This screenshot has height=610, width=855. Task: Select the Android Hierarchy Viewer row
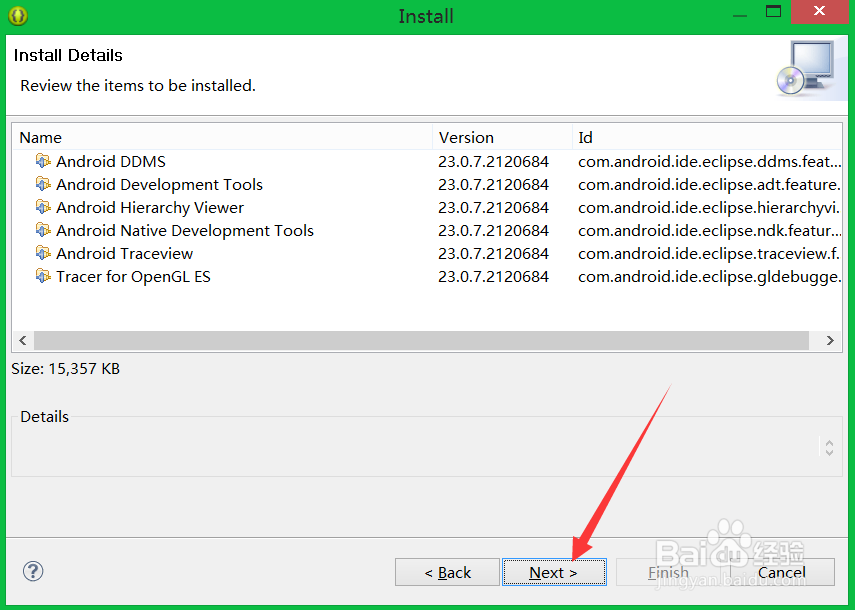(427, 207)
